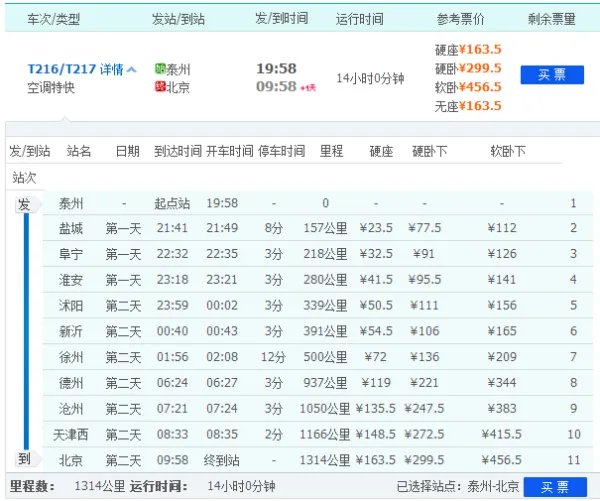600x501 pixels.
Task: Click departure time 19:58 in summary row
Action: click(276, 69)
